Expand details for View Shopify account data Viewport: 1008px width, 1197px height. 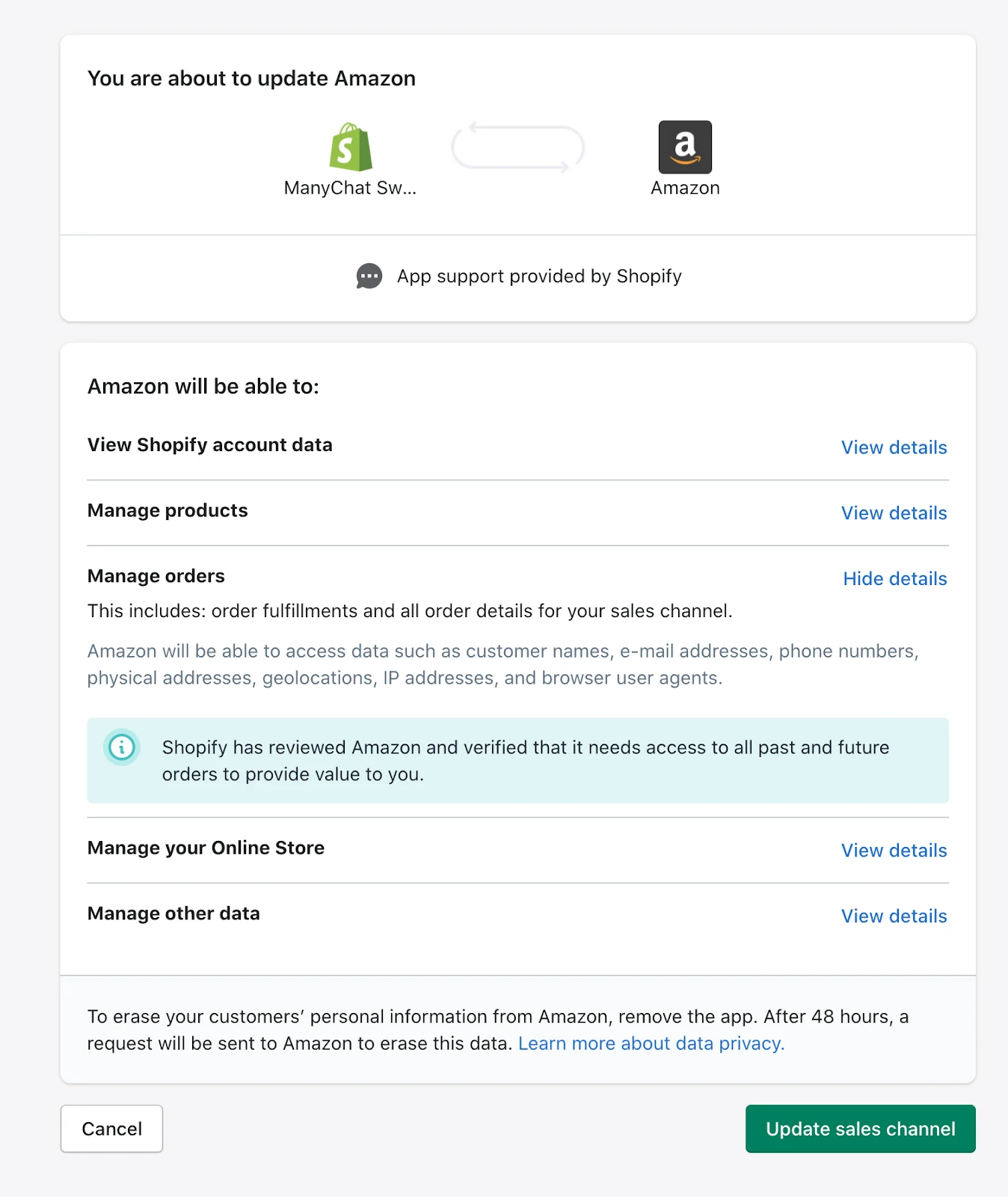pyautogui.click(x=894, y=447)
